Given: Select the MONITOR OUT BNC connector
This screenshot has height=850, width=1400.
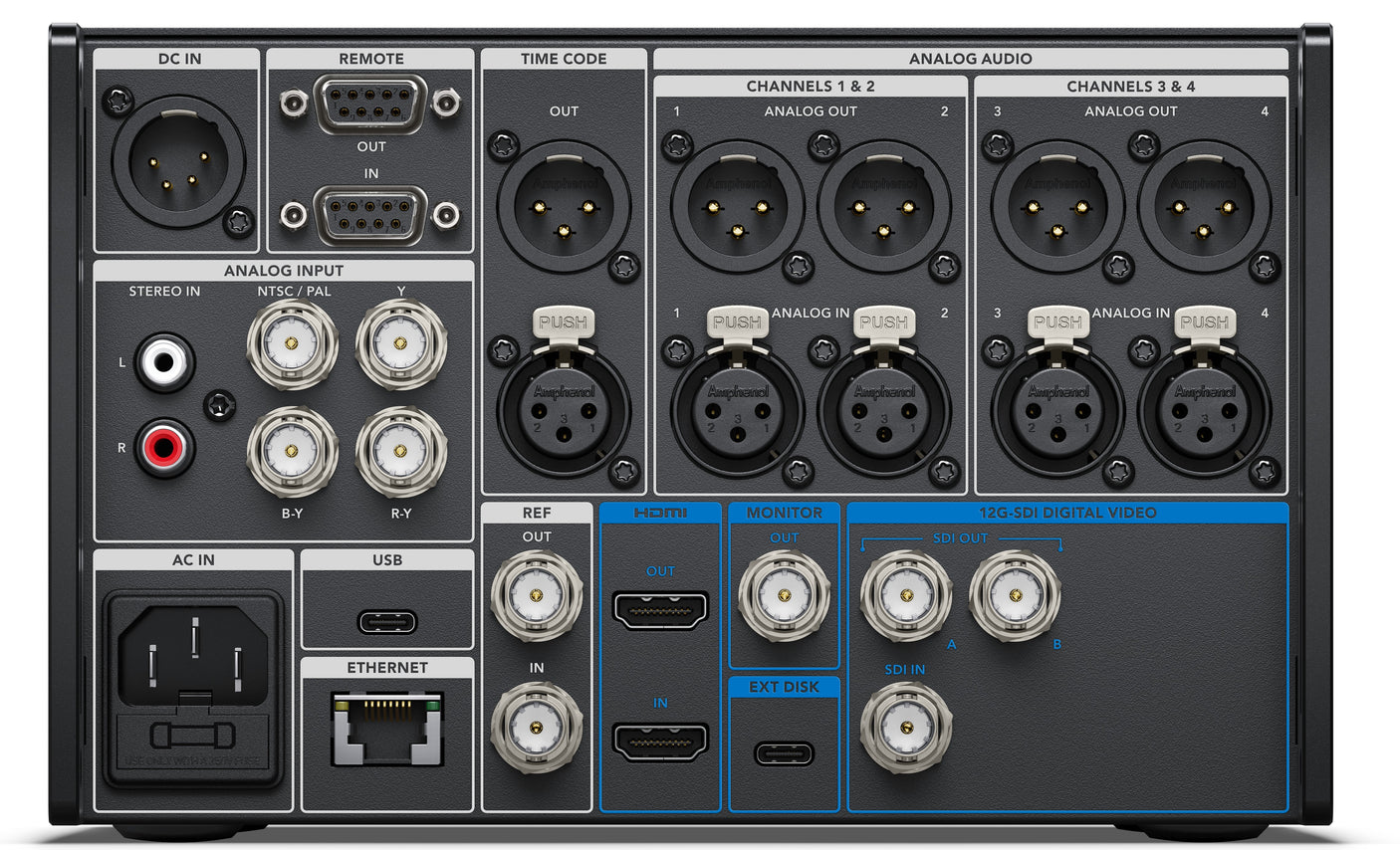Looking at the screenshot, I should click(x=785, y=597).
